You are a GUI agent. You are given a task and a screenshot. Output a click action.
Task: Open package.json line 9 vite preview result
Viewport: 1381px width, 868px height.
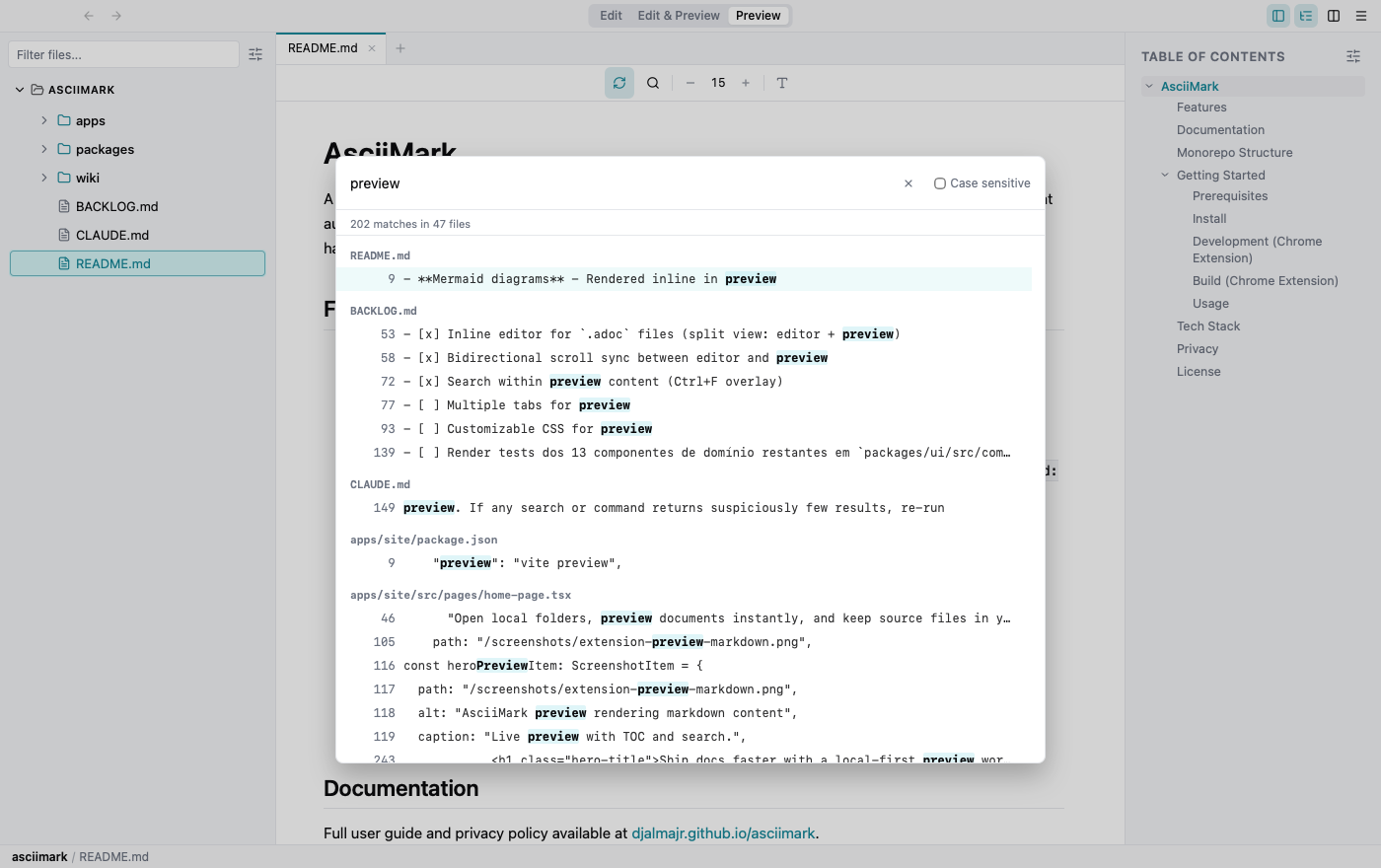[x=684, y=563]
